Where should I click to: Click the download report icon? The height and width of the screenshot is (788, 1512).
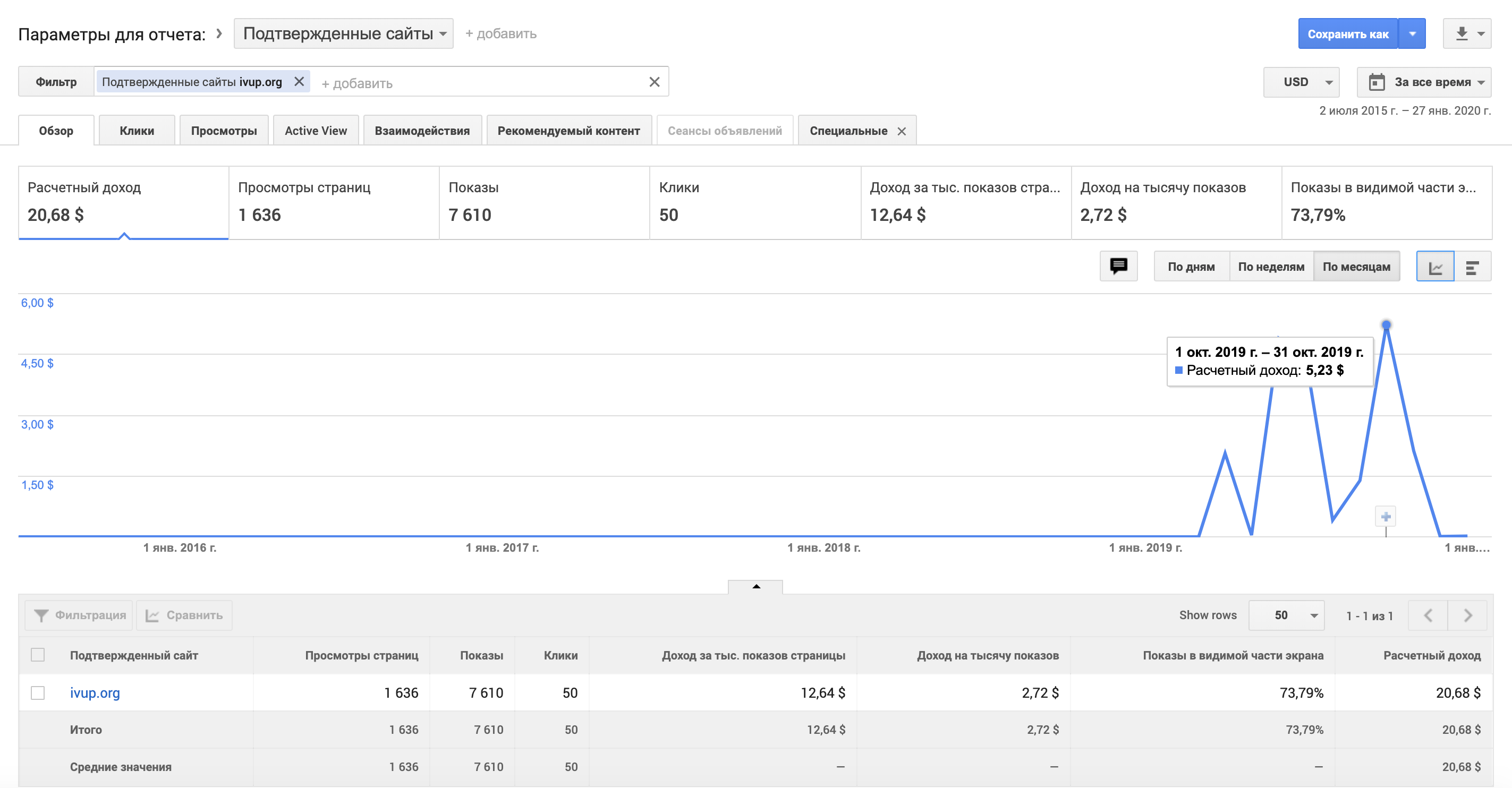[x=1462, y=34]
